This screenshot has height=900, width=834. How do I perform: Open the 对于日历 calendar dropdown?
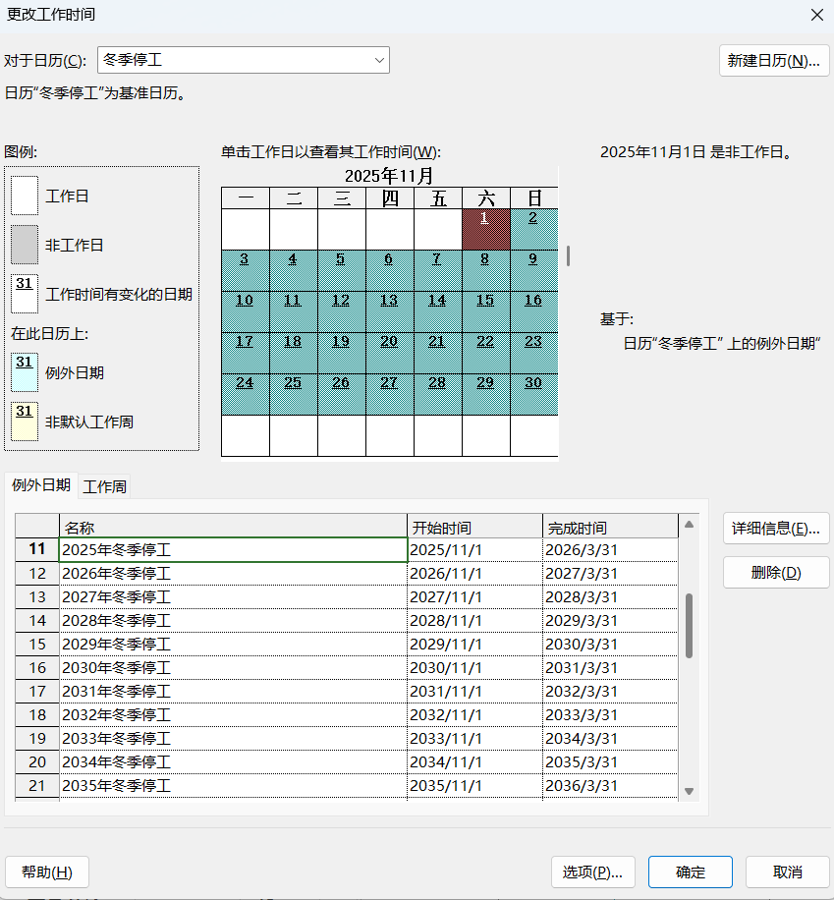pyautogui.click(x=243, y=60)
